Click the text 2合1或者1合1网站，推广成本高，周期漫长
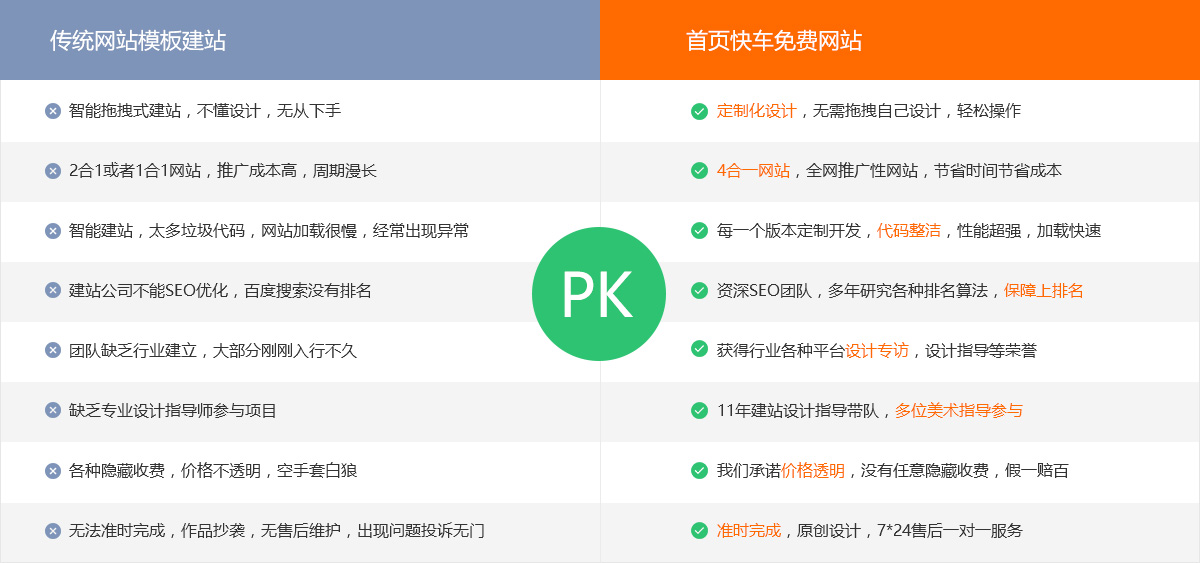 tap(223, 171)
